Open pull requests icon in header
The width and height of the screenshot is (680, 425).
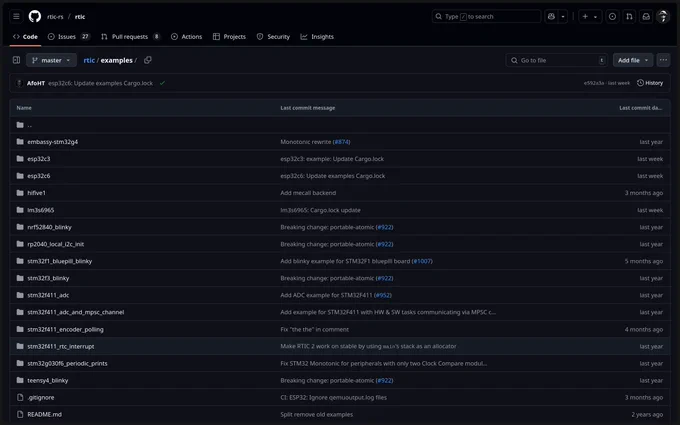[x=629, y=16]
